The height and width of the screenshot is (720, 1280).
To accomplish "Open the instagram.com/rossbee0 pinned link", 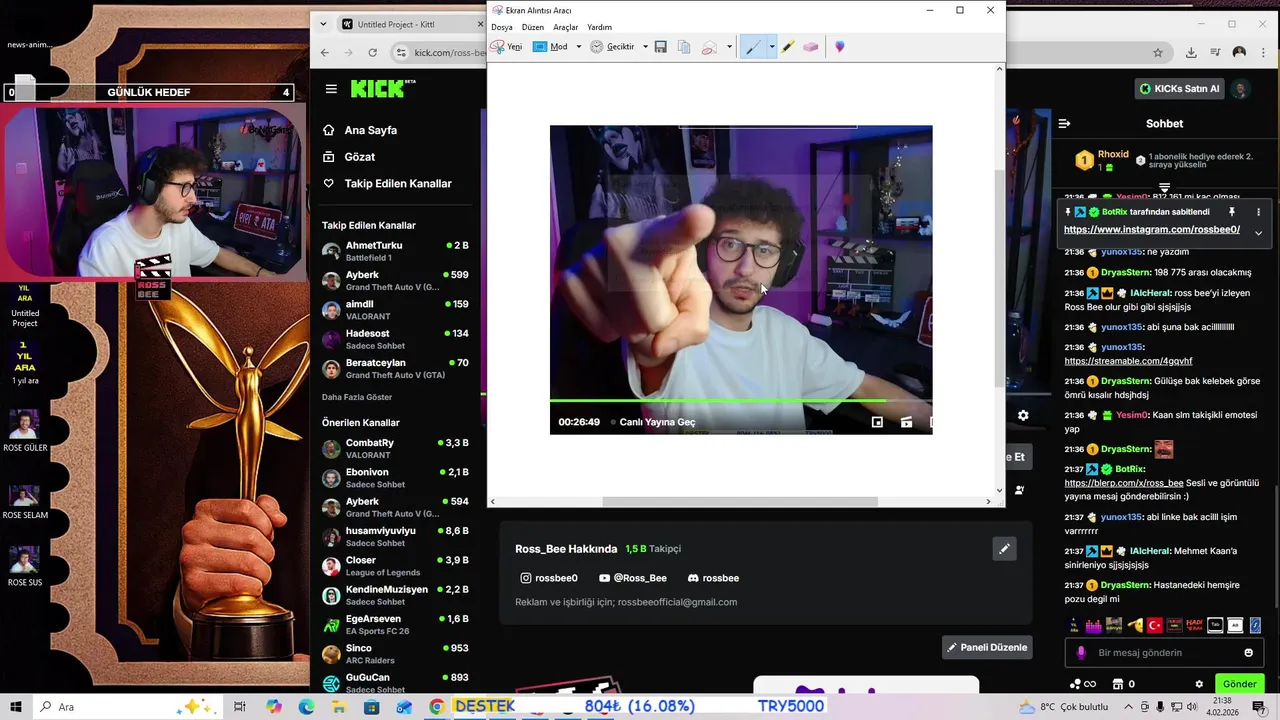I will pyautogui.click(x=1152, y=230).
